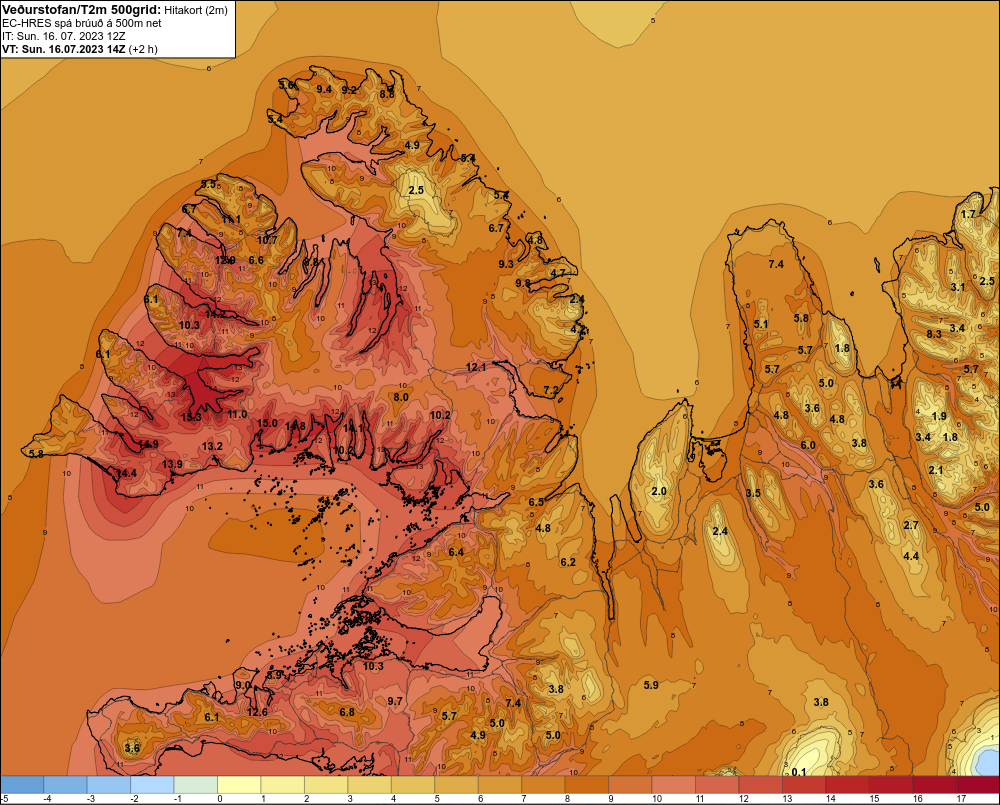This screenshot has height=805, width=1000.
Task: Select the 14.1 temperature value
Action: click(353, 429)
